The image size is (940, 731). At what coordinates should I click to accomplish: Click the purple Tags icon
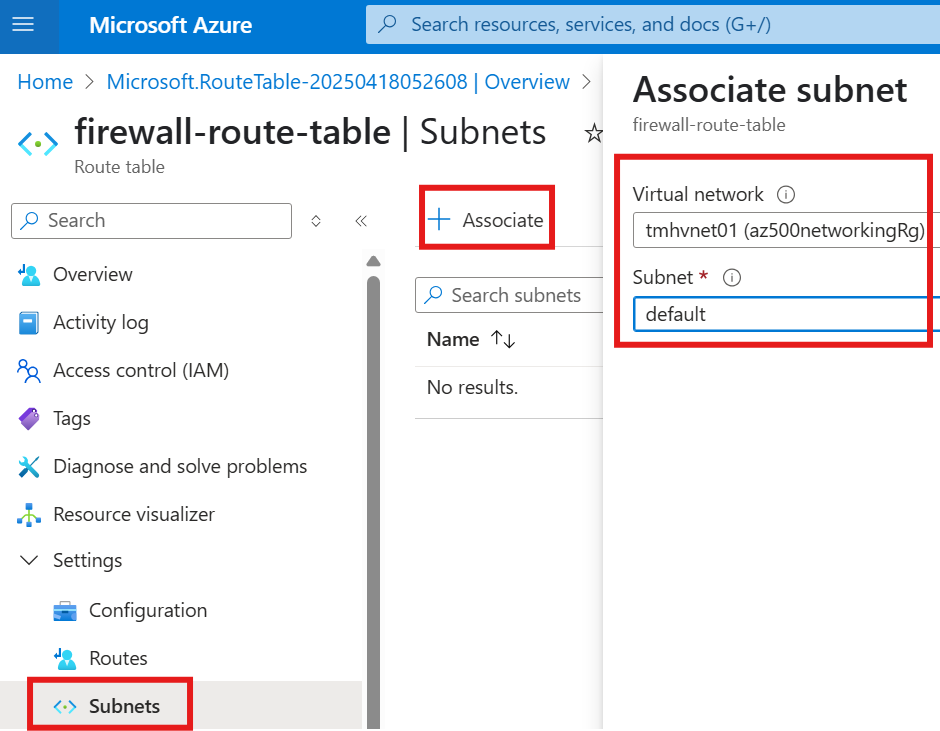pyautogui.click(x=29, y=419)
